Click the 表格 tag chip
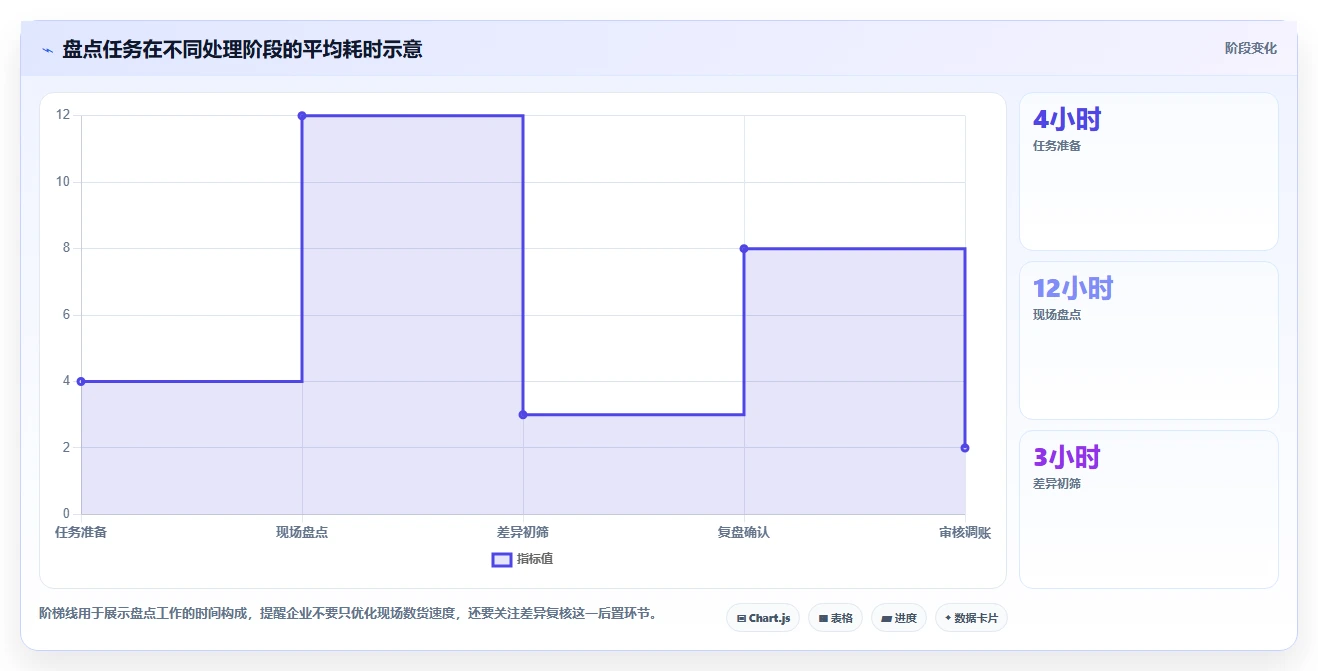Viewport: 1318px width, 671px height. pyautogui.click(x=835, y=618)
